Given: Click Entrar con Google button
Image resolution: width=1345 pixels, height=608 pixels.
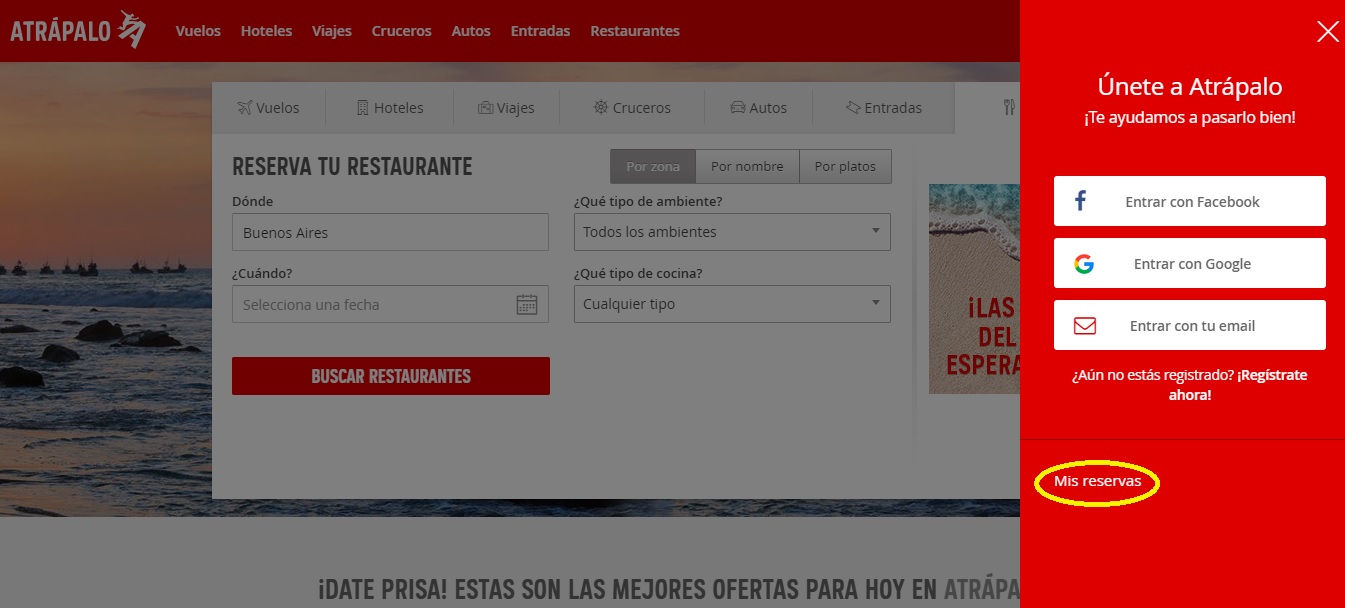Looking at the screenshot, I should pos(1190,264).
